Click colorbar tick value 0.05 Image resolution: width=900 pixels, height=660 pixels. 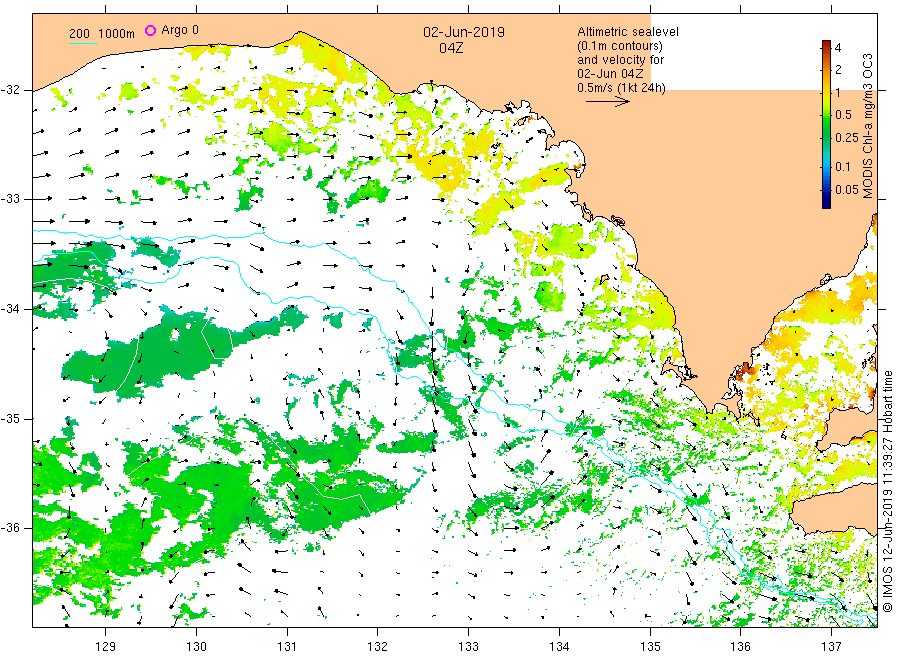(x=847, y=190)
